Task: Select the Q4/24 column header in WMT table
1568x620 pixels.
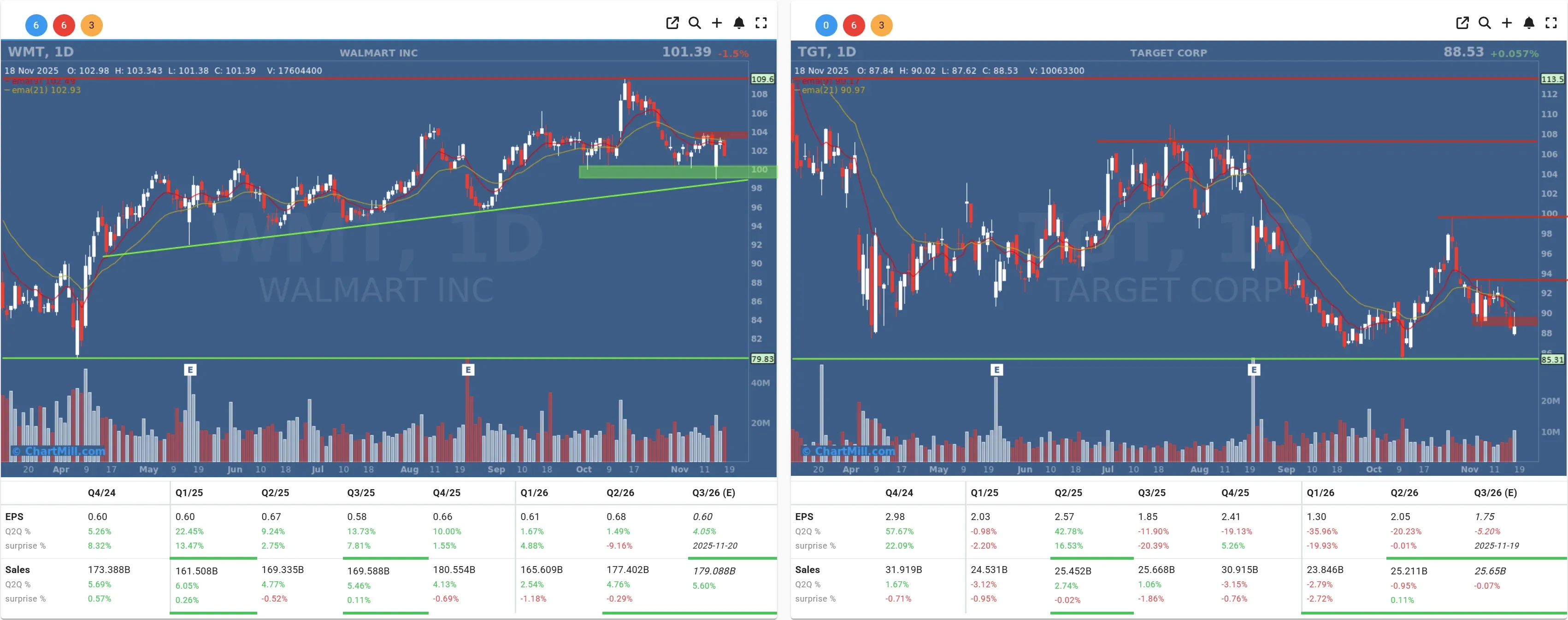Action: click(102, 493)
